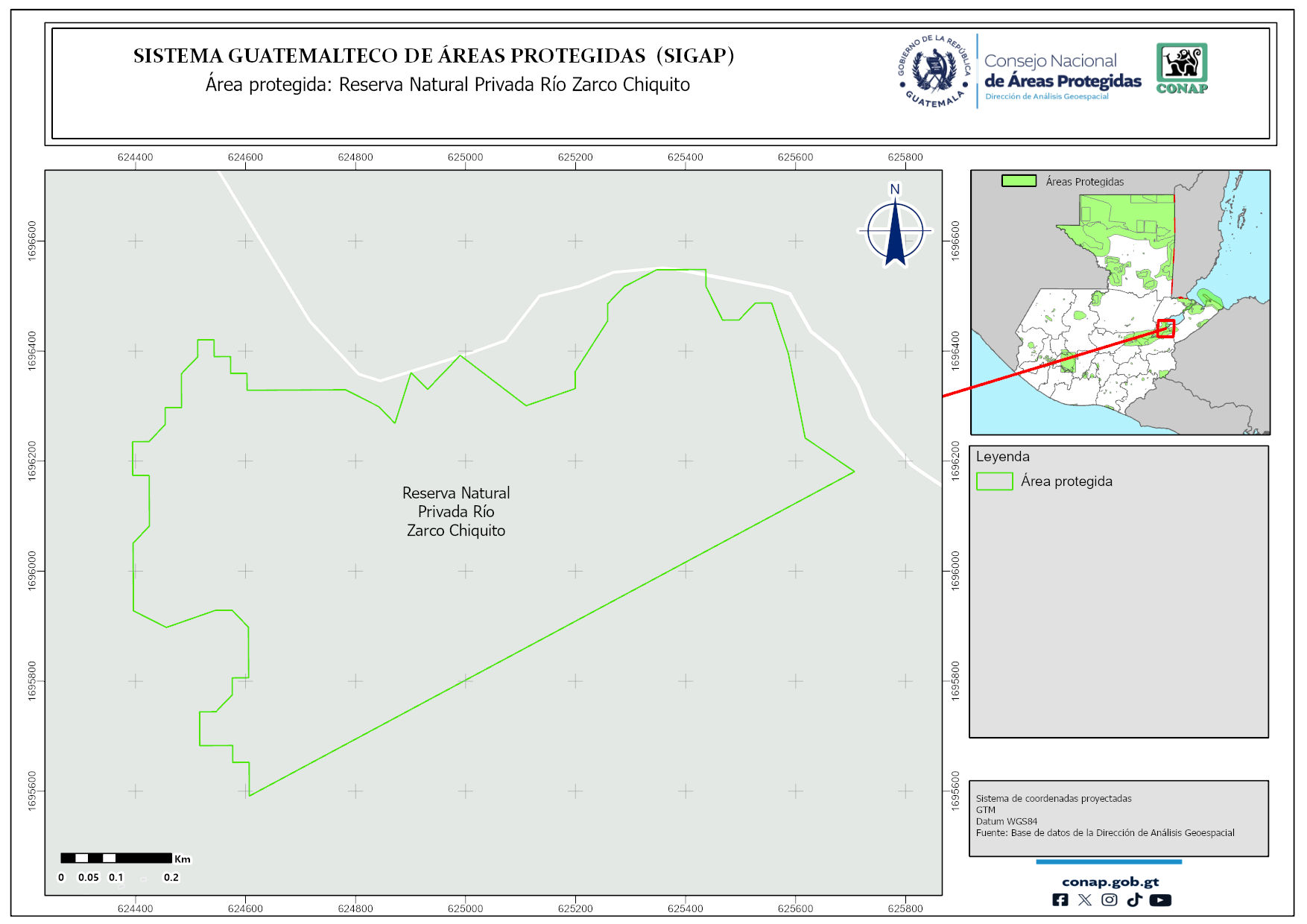Click the Leyenda panel heading
Screen dimensions: 1307x924
click(1002, 457)
